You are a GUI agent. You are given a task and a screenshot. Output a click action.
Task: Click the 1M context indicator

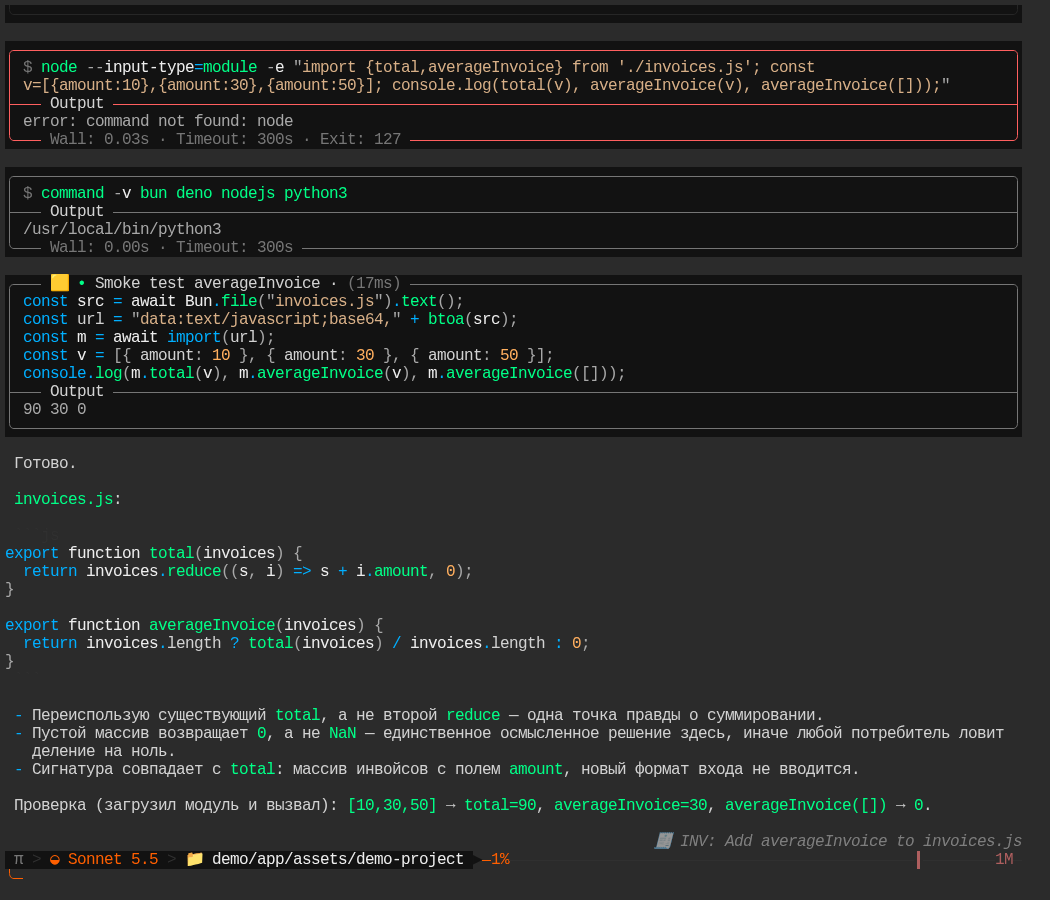coord(1004,859)
